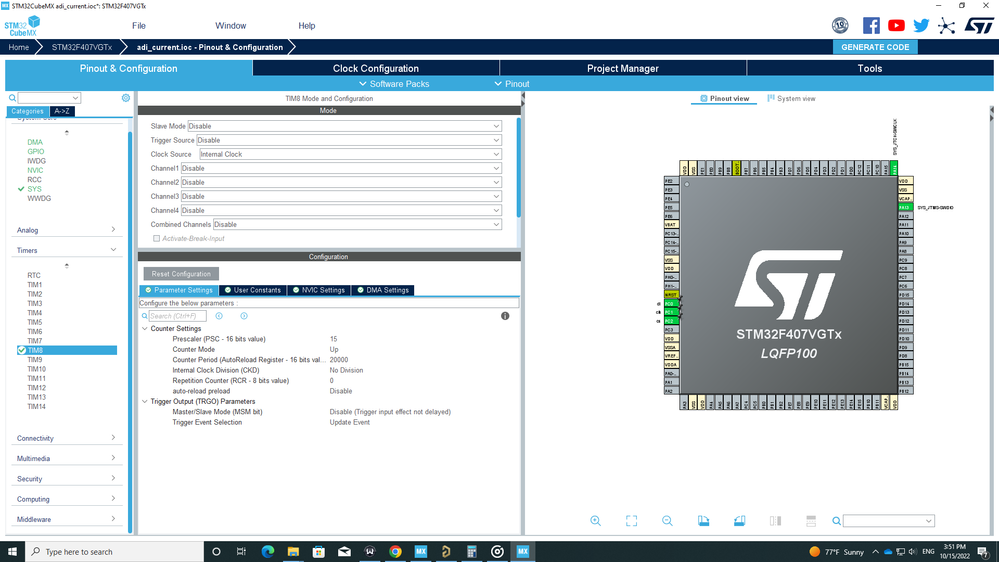999x562 pixels.
Task: Expand the Middleware category
Action: tap(66, 519)
